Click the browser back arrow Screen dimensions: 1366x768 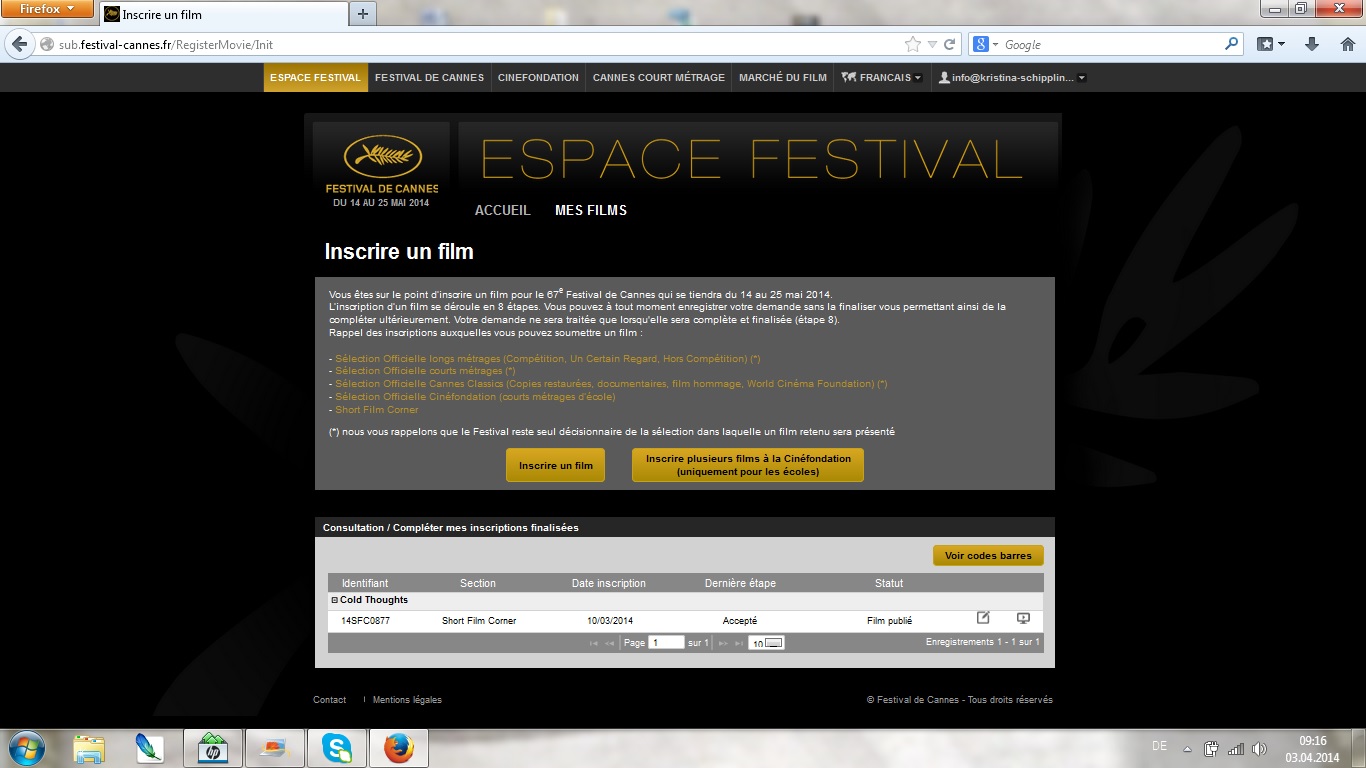pyautogui.click(x=19, y=44)
